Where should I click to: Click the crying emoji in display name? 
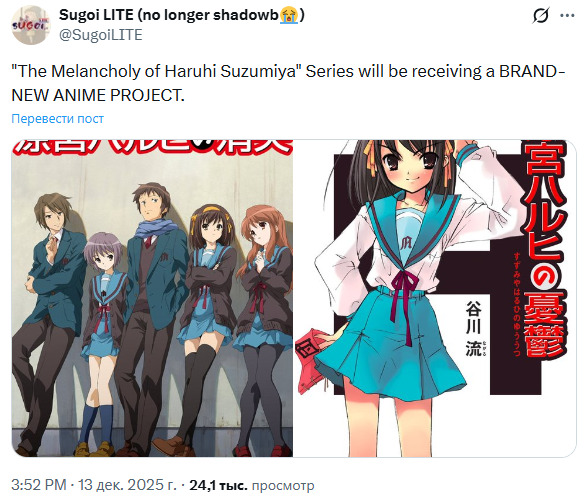[289, 15]
